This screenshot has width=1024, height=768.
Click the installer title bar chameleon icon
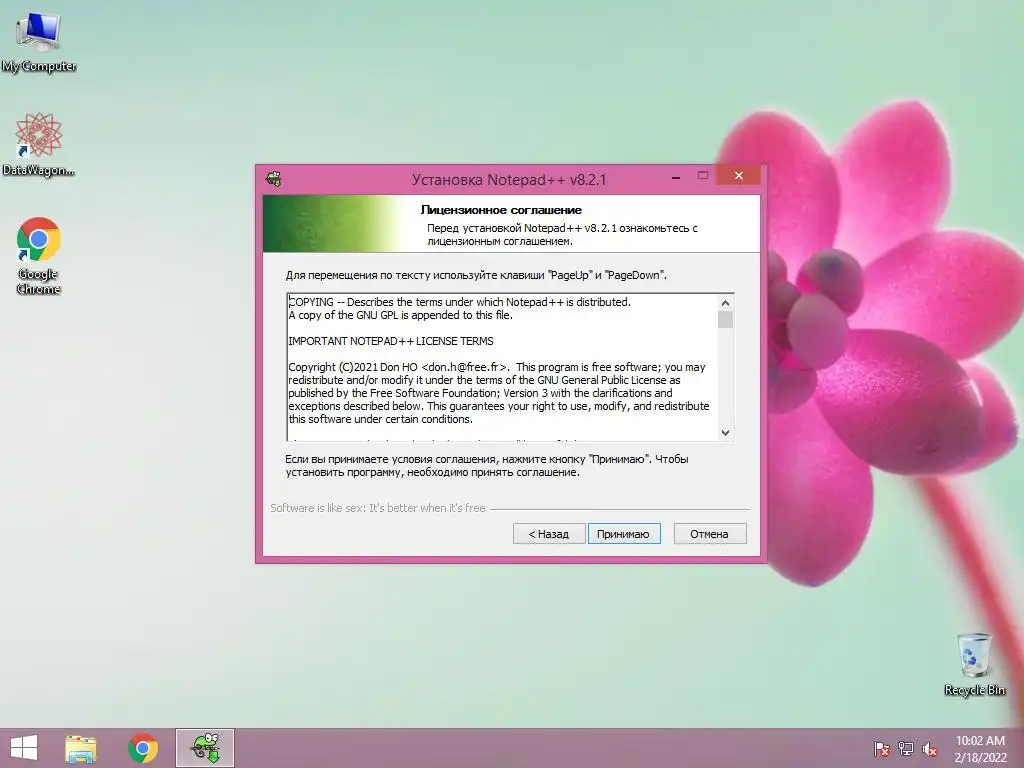click(x=274, y=178)
